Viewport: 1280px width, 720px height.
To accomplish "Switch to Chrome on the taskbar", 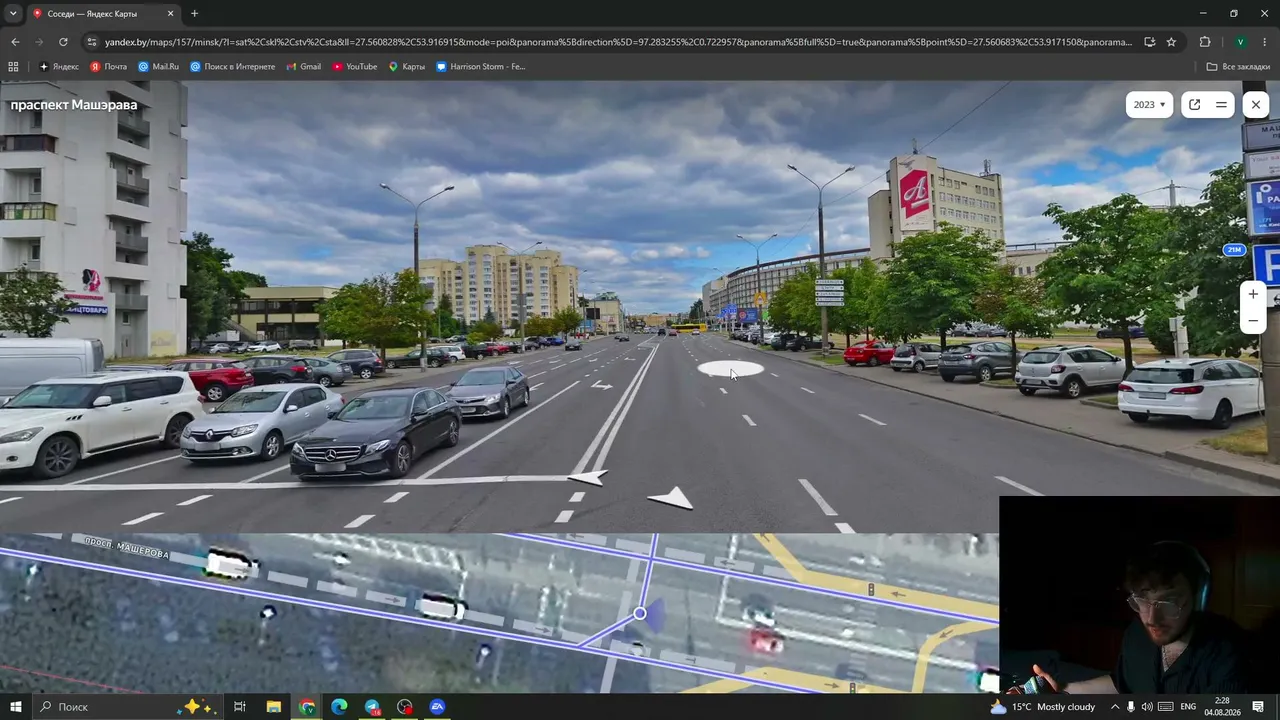I will 307,707.
